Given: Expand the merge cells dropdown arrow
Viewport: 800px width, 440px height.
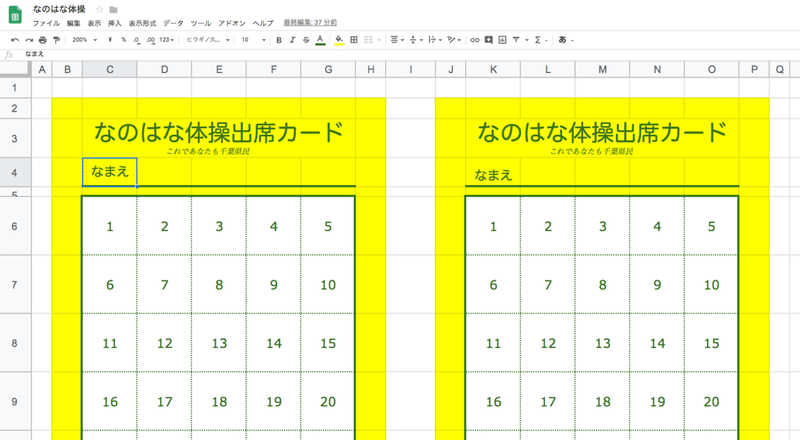Looking at the screenshot, I should 379,40.
